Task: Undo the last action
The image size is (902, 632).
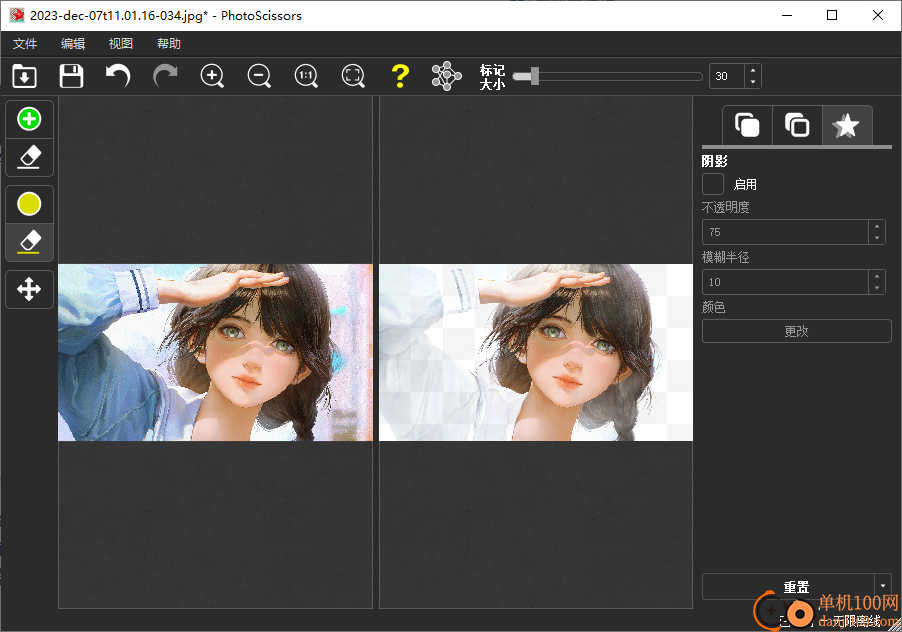Action: click(118, 76)
